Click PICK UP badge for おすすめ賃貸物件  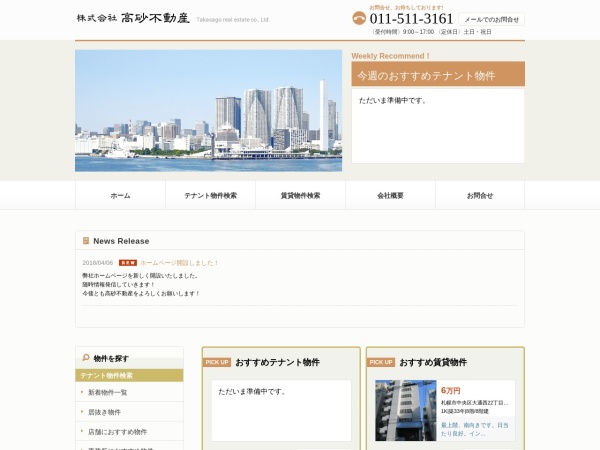[381, 362]
